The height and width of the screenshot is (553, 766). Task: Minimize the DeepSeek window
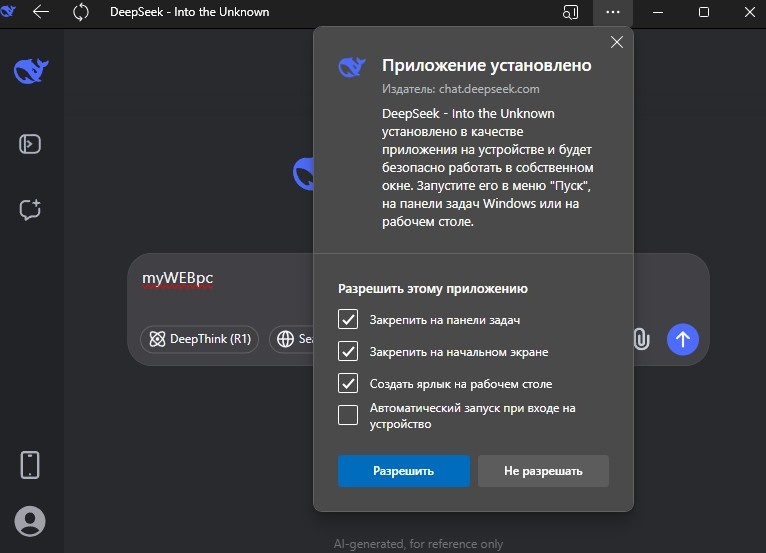658,12
